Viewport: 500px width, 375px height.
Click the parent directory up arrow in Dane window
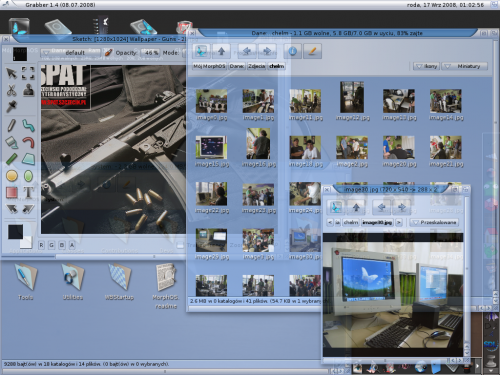[221, 51]
